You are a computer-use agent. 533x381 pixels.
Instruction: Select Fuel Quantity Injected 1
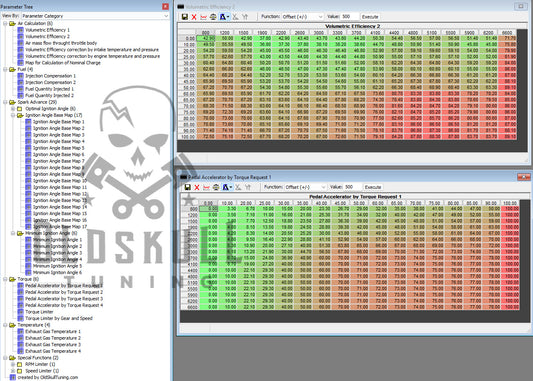(49, 89)
